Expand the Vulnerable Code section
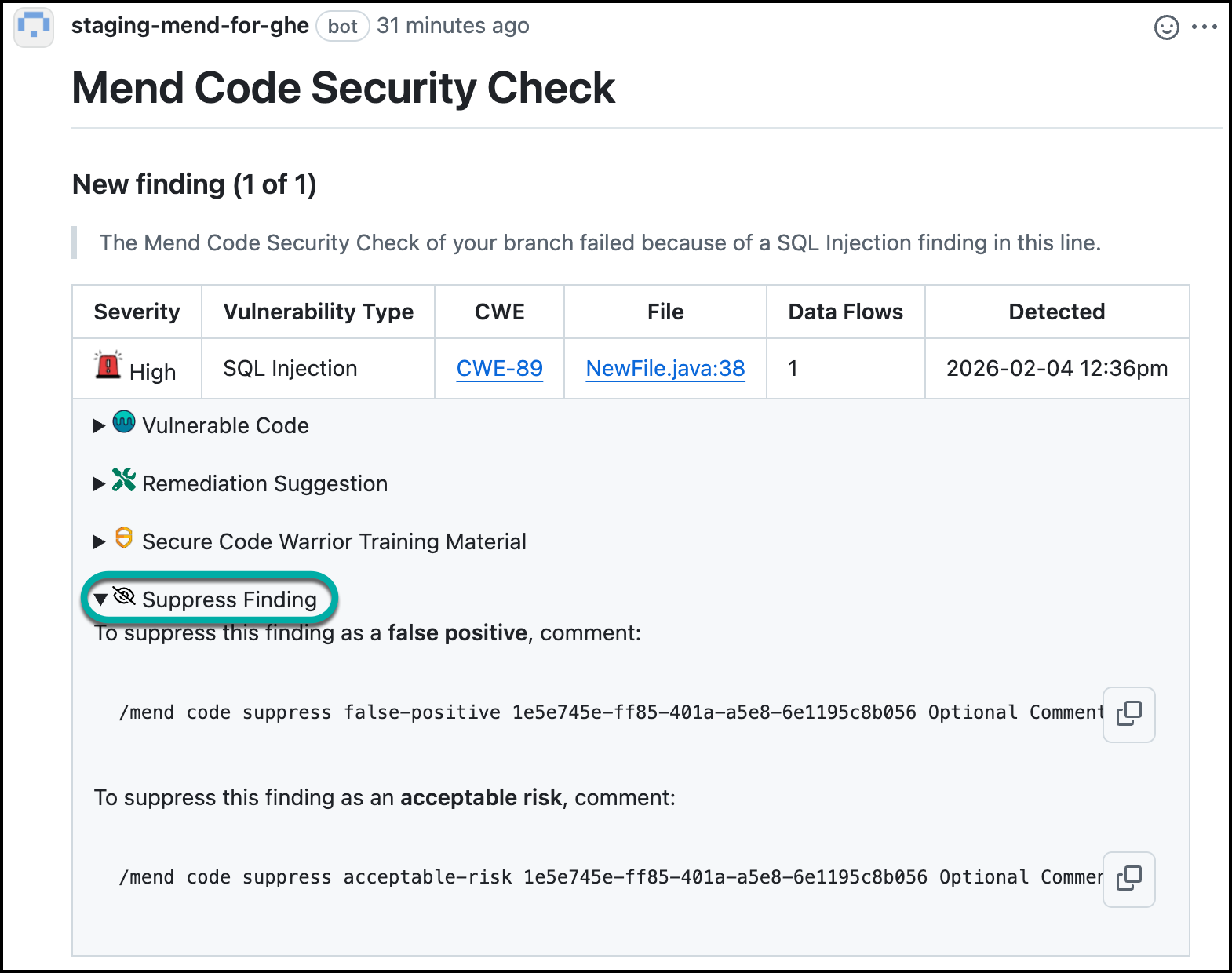This screenshot has width=1232, height=973. tap(202, 425)
